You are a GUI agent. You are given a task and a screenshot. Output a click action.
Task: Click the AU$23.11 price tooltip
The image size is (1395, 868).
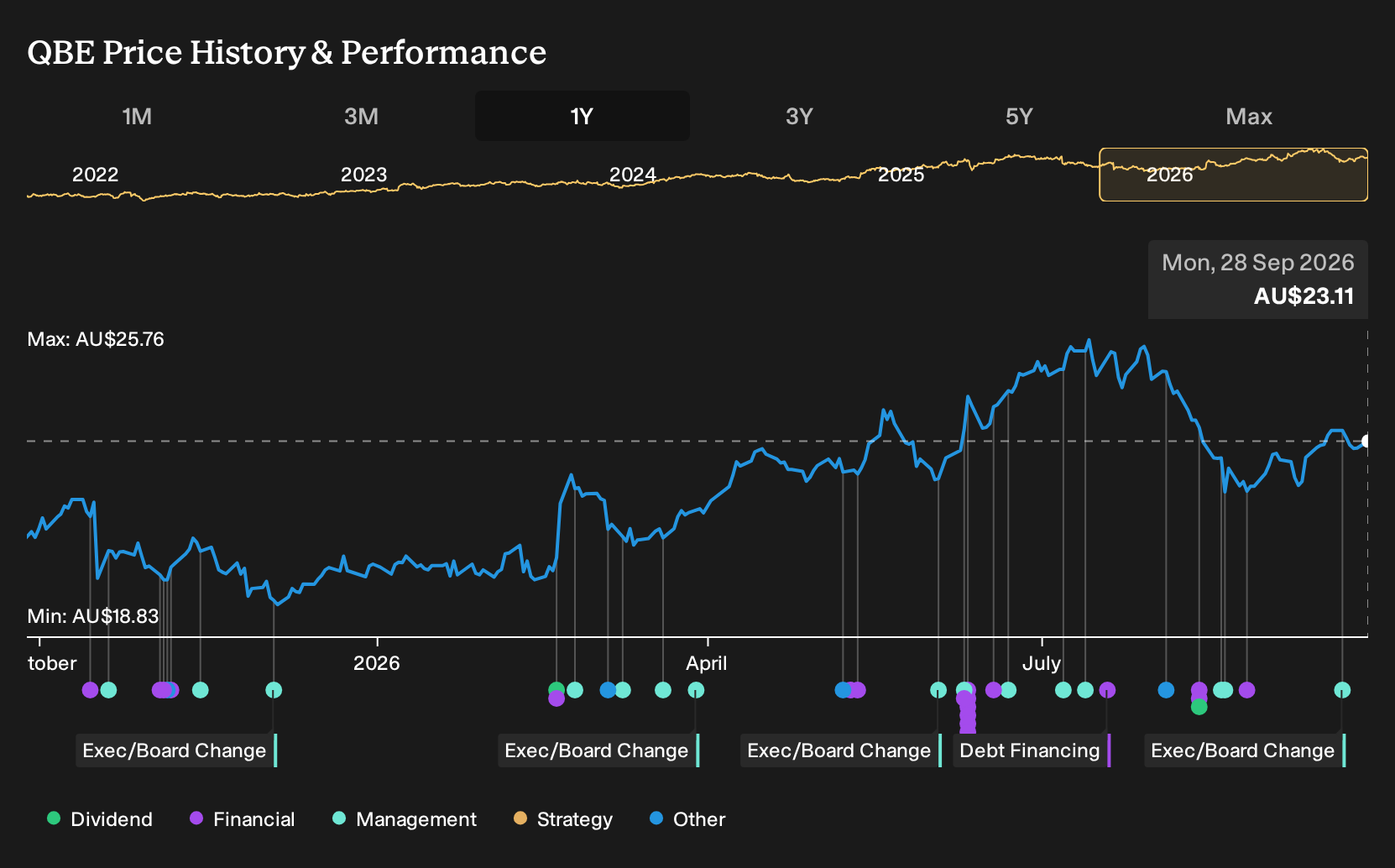(x=1258, y=280)
